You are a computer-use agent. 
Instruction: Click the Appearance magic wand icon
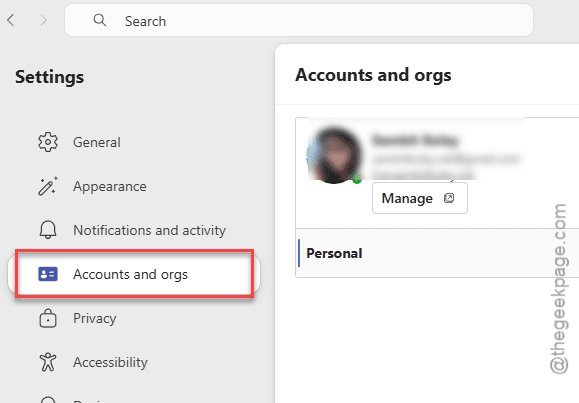pos(48,186)
